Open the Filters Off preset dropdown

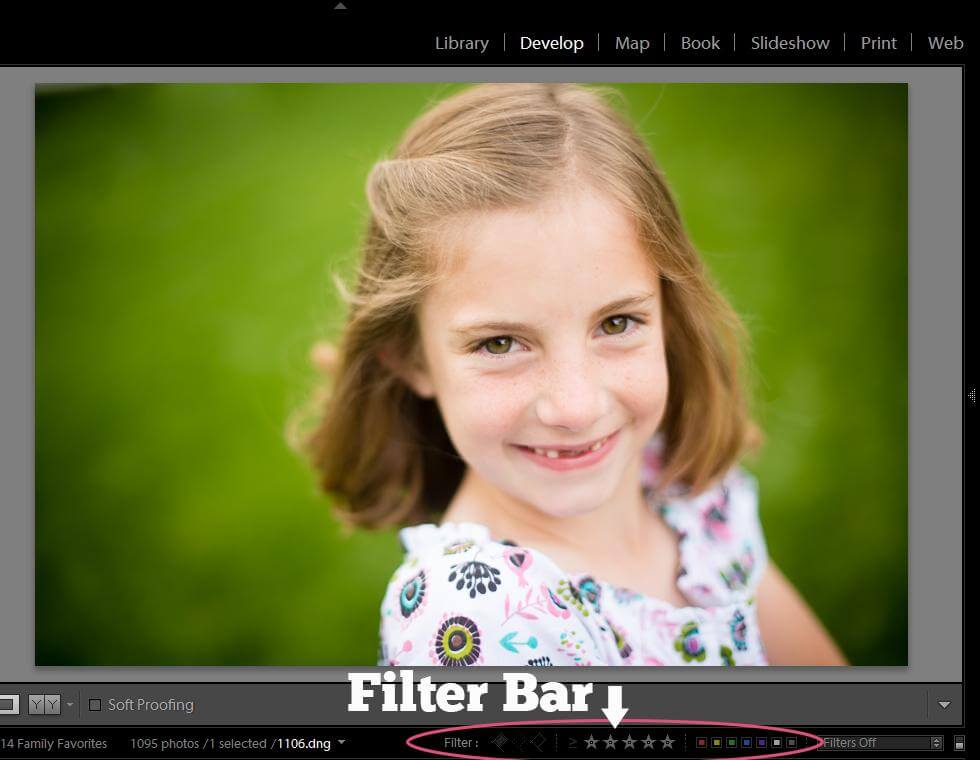click(879, 742)
